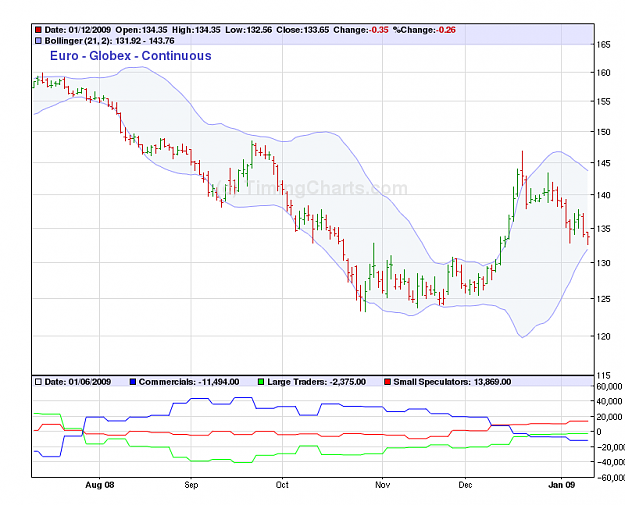Image resolution: width=625 pixels, height=505 pixels.
Task: Click the 'Dec' x-axis label
Action: (466, 485)
